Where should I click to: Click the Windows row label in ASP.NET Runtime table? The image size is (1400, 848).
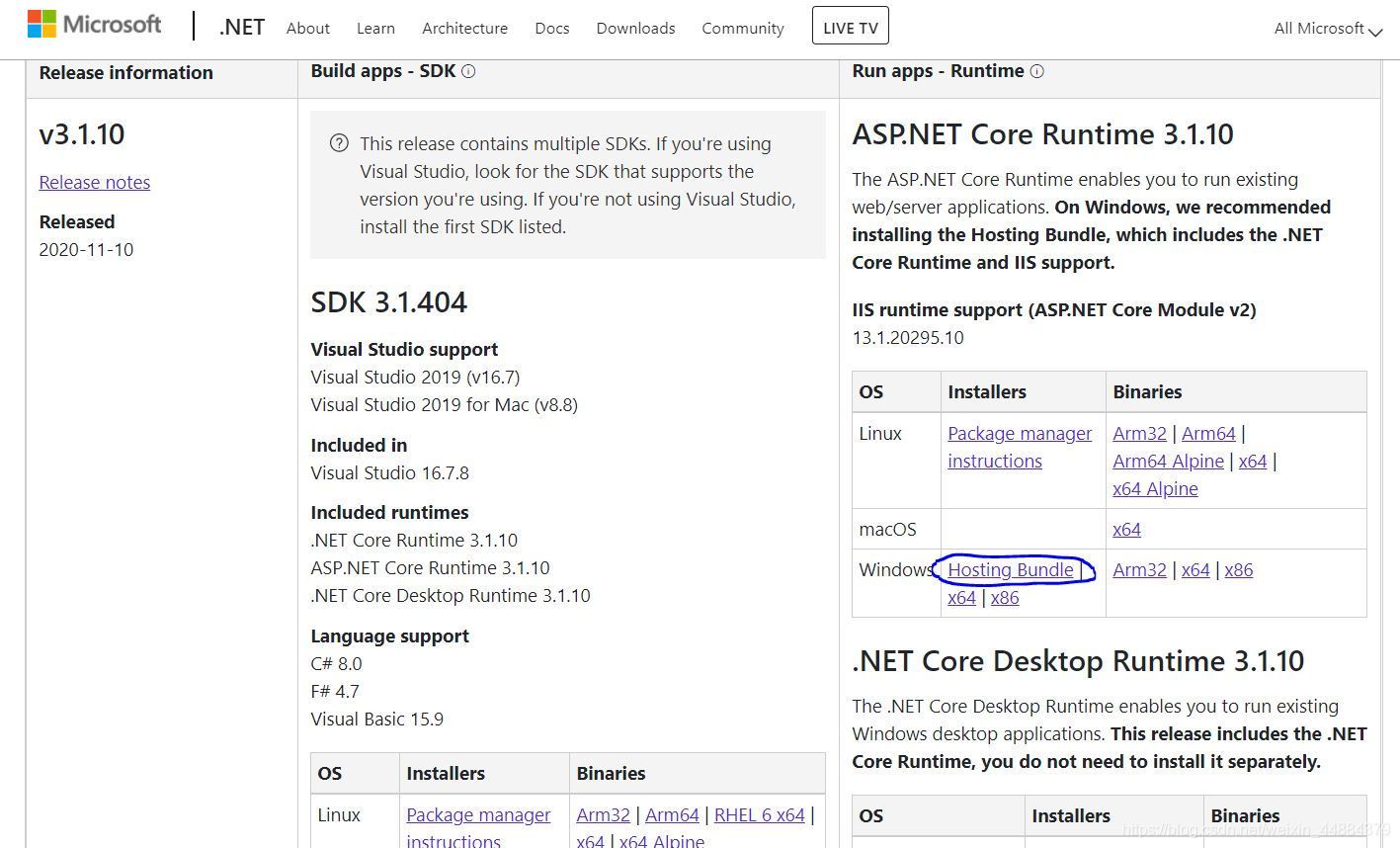(896, 569)
